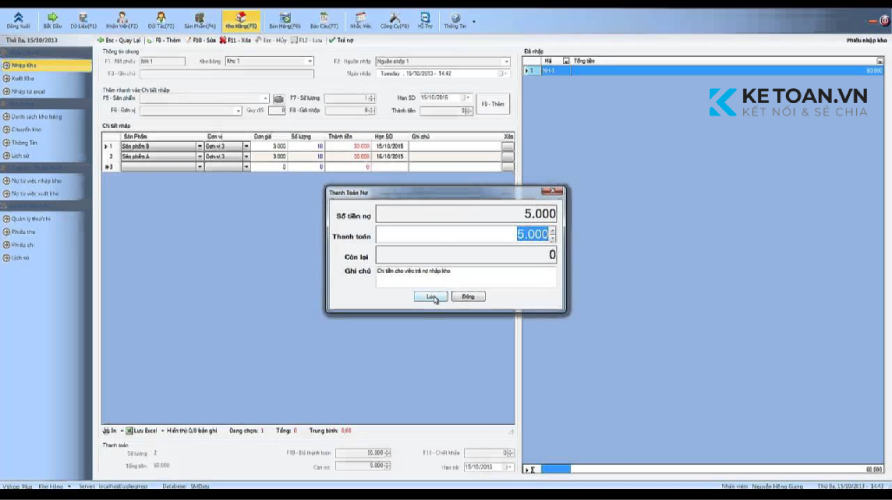Click the Đăng xuất logout icon
The width and height of the screenshot is (892, 500).
click(18, 20)
